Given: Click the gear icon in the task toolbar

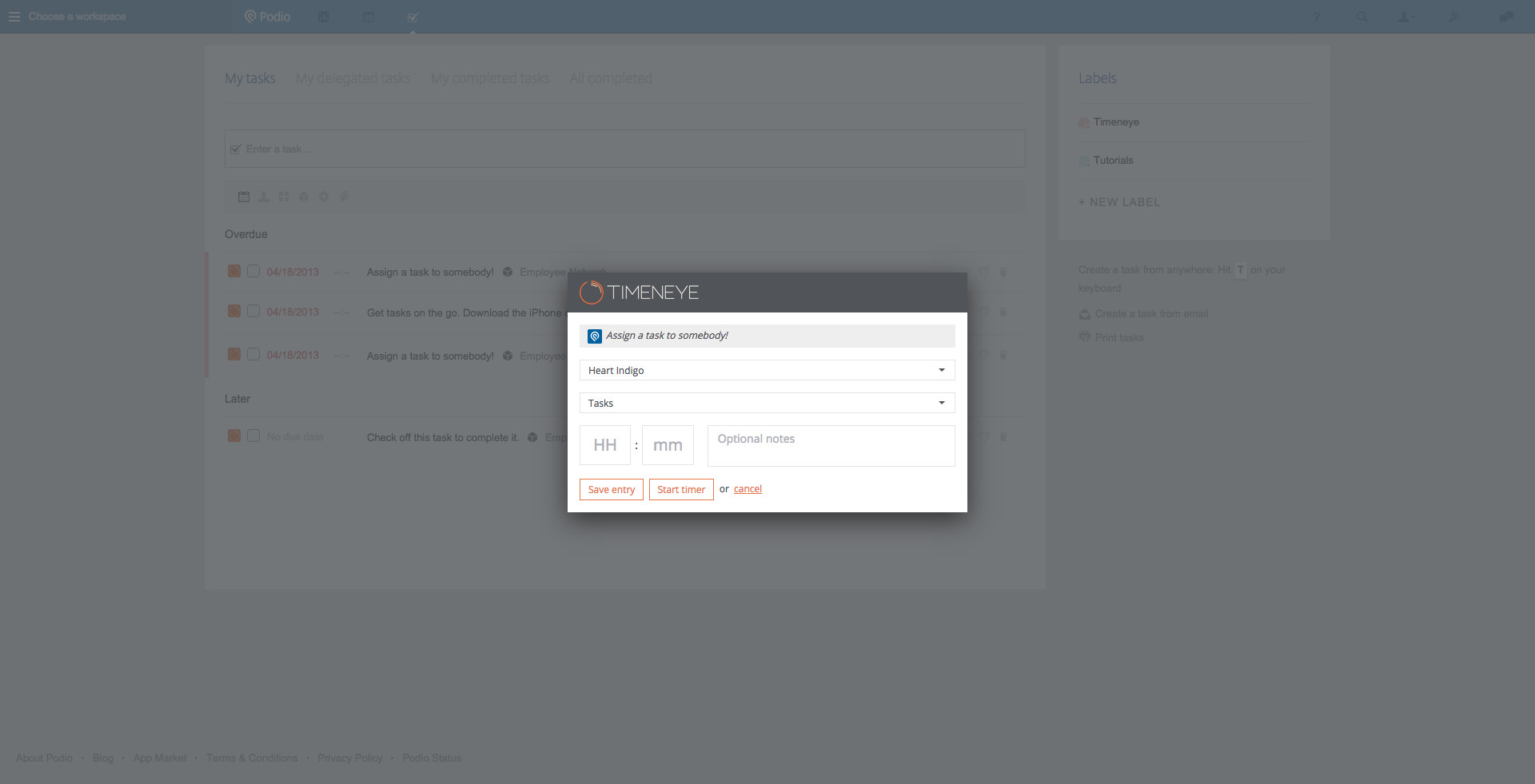Looking at the screenshot, I should point(324,197).
